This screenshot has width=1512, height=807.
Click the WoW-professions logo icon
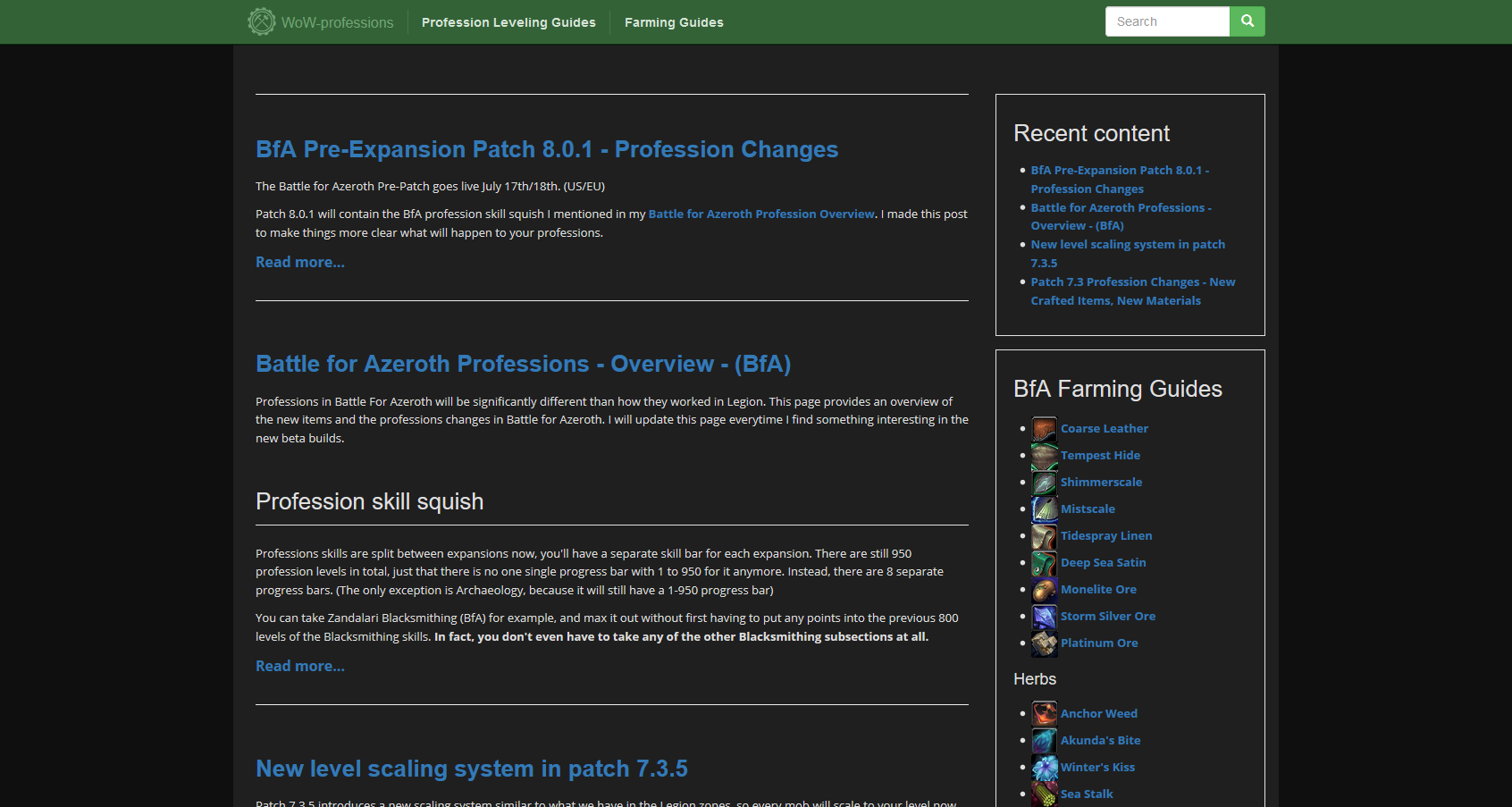262,21
